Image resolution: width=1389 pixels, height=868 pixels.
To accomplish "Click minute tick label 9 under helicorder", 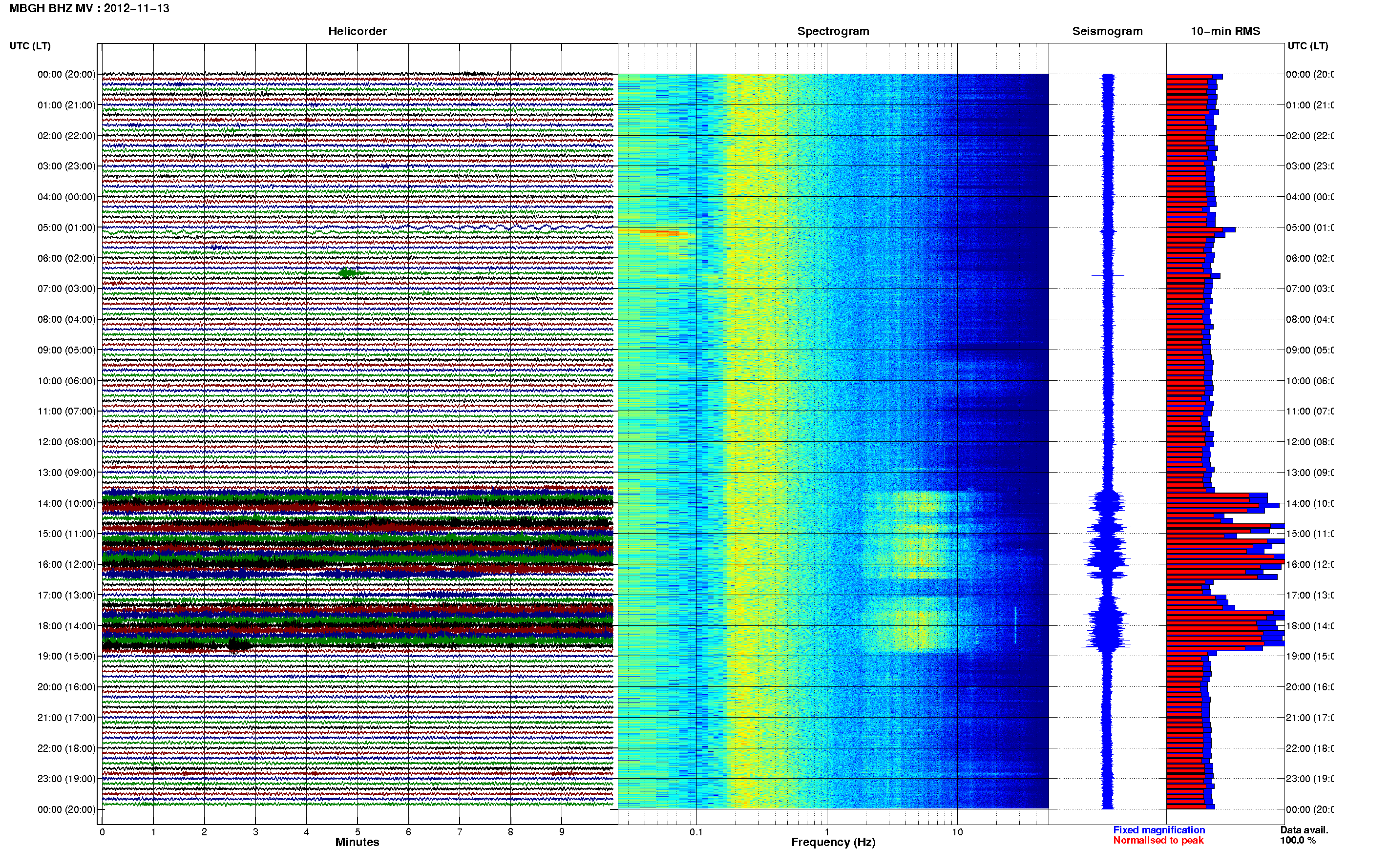I will pyautogui.click(x=562, y=832).
